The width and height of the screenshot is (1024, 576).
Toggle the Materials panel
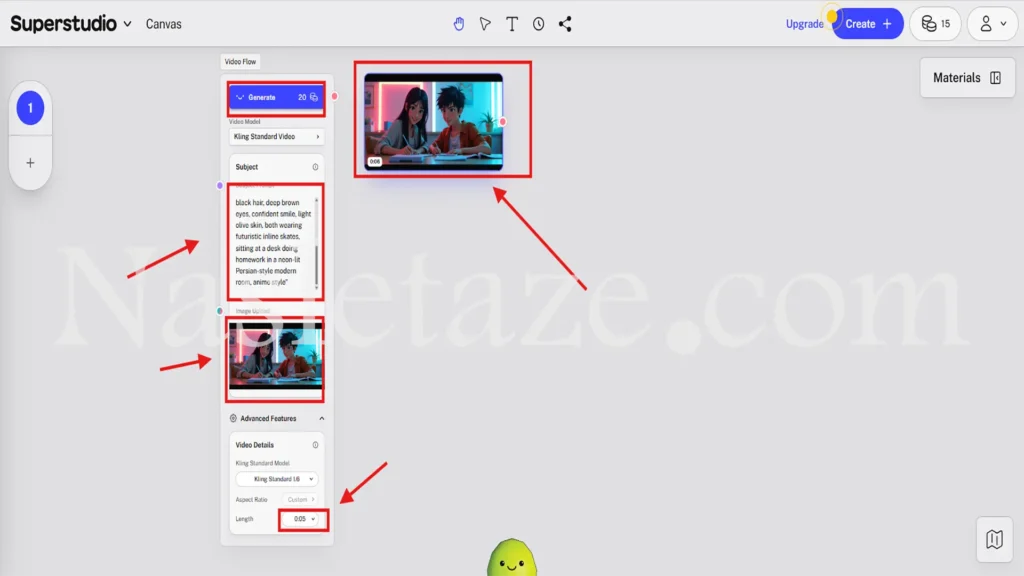pos(967,78)
